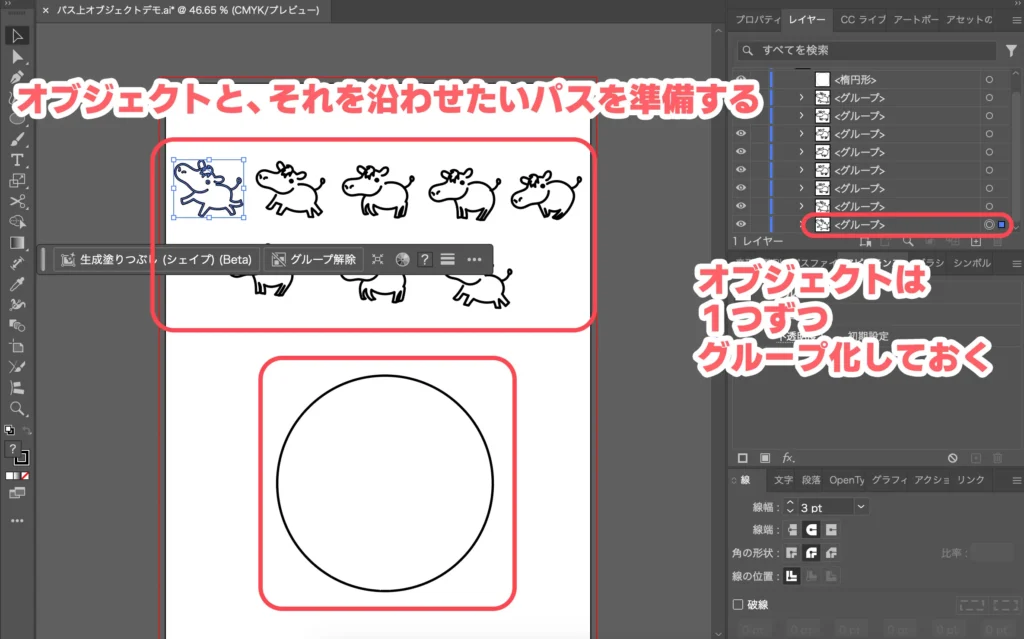
Task: Select the Zoom magnifier tool
Action: click(x=18, y=409)
